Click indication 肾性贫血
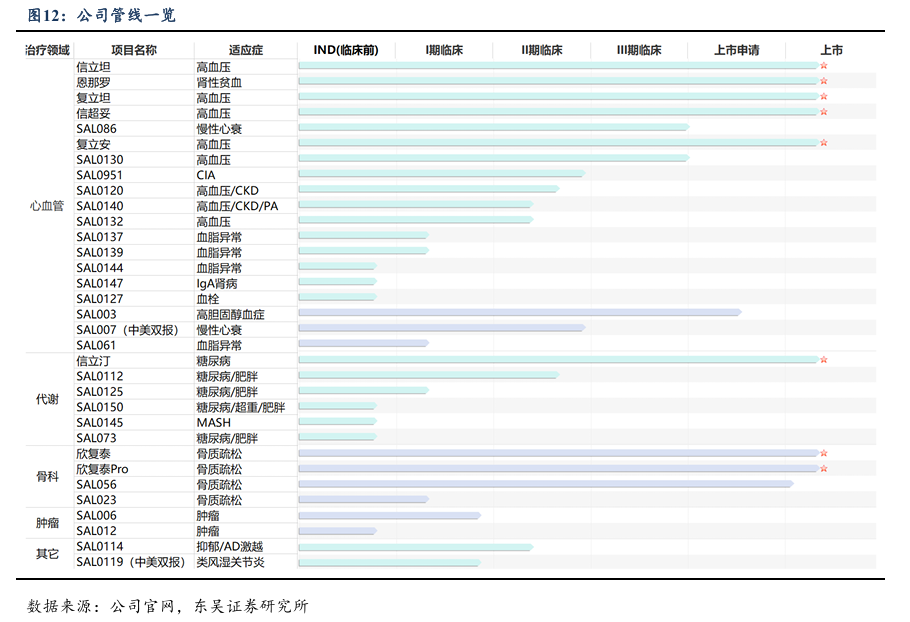The height and width of the screenshot is (622, 910). coord(219,82)
